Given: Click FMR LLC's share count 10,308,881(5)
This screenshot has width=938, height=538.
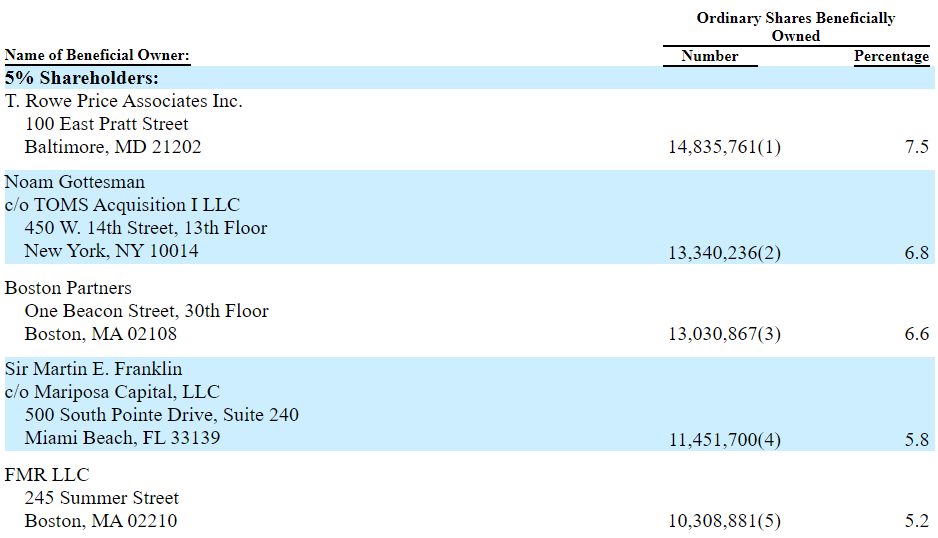Looking at the screenshot, I should click(724, 521).
